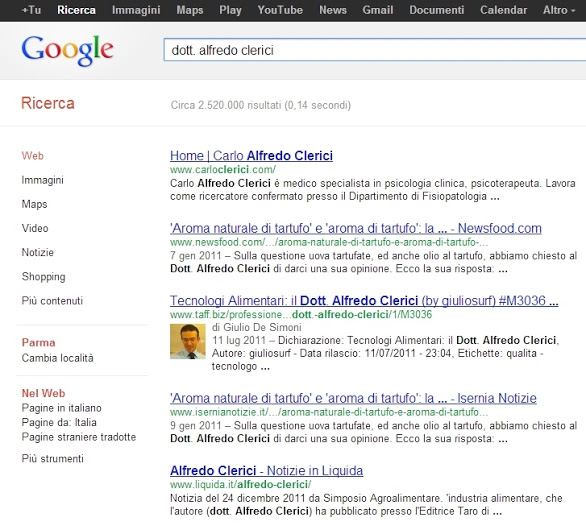Click the Nel Web section heading
This screenshot has height=530, width=586.
[43, 393]
